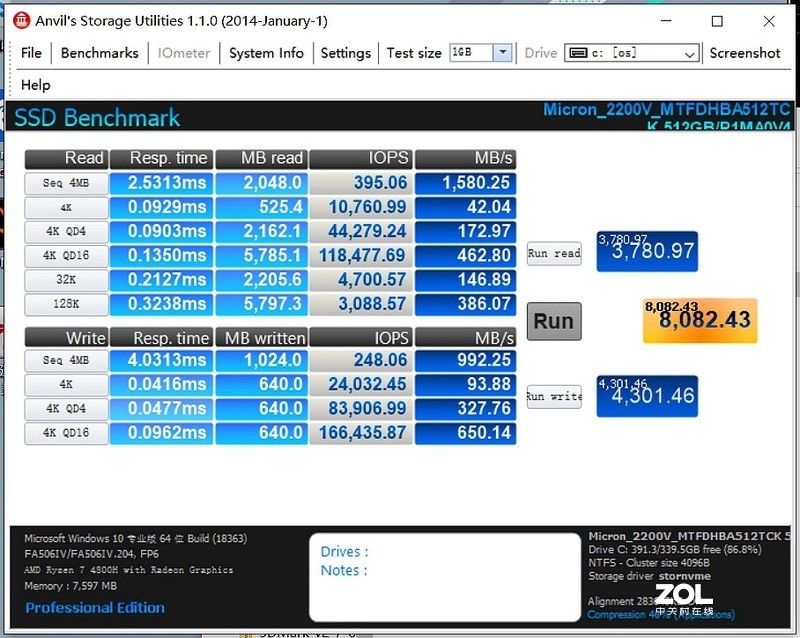This screenshot has height=638, width=800.
Task: Click the 4K write test button
Action: [x=66, y=384]
